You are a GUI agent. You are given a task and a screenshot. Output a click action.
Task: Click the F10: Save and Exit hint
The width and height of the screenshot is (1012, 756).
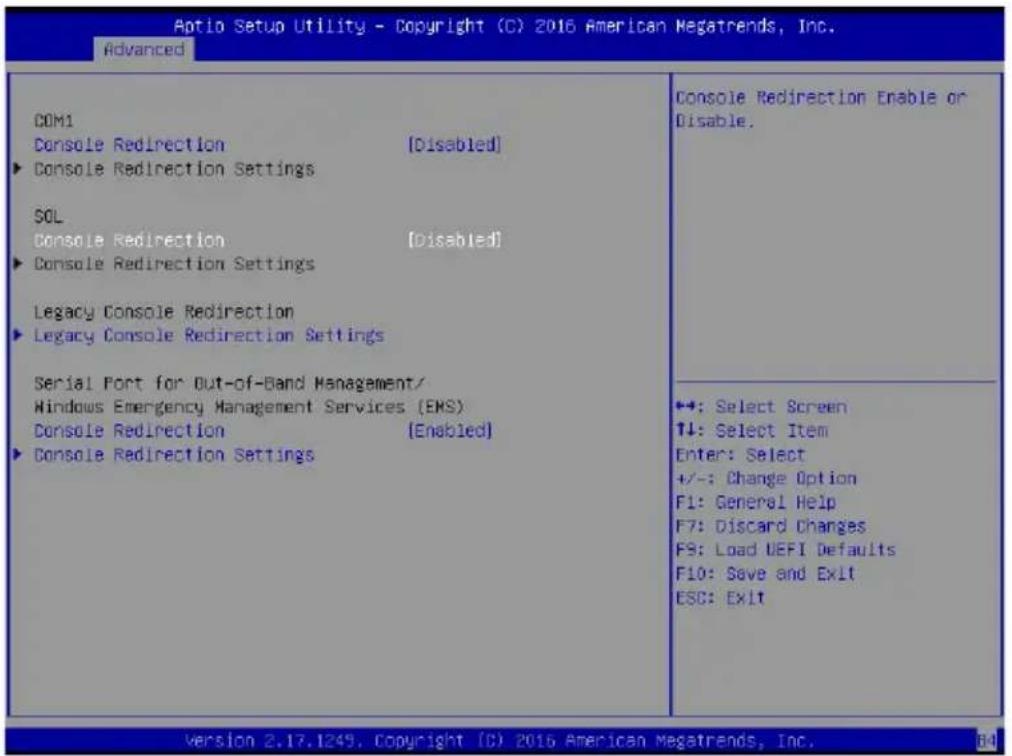click(765, 574)
